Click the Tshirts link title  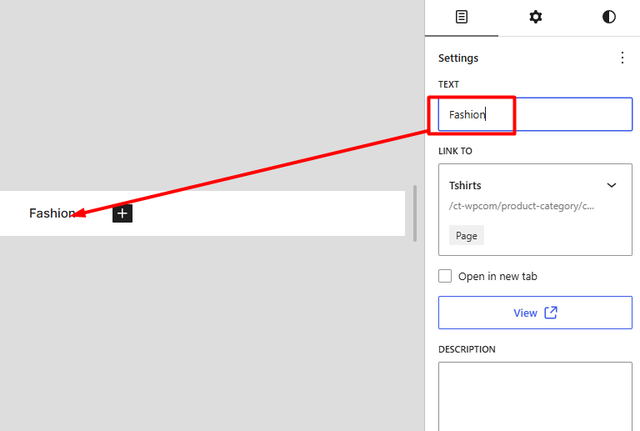click(465, 185)
